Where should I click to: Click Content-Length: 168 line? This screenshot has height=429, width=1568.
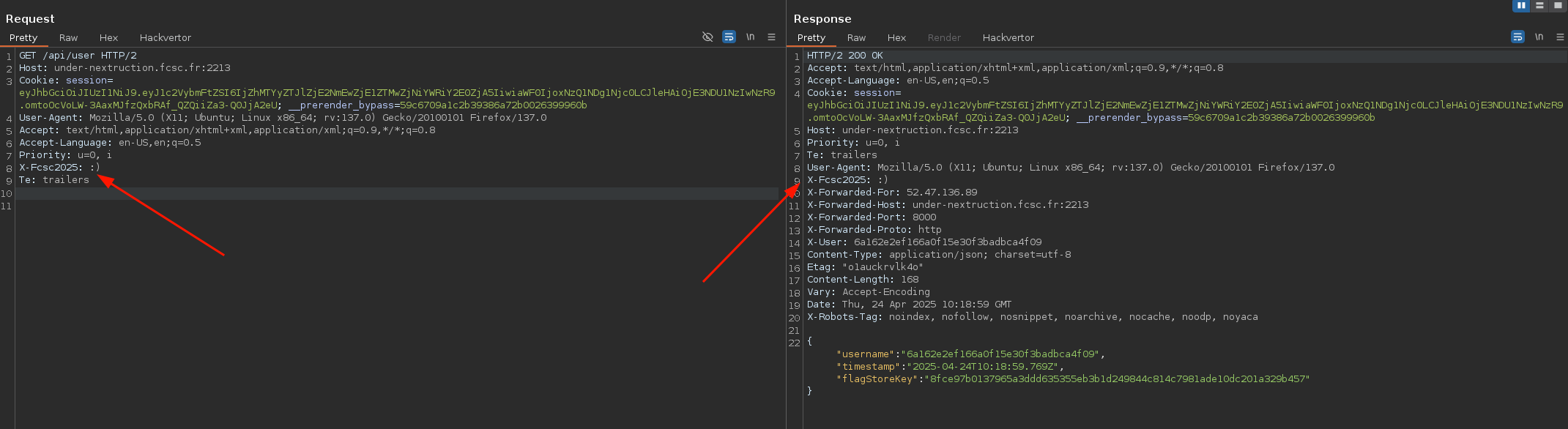coord(863,280)
